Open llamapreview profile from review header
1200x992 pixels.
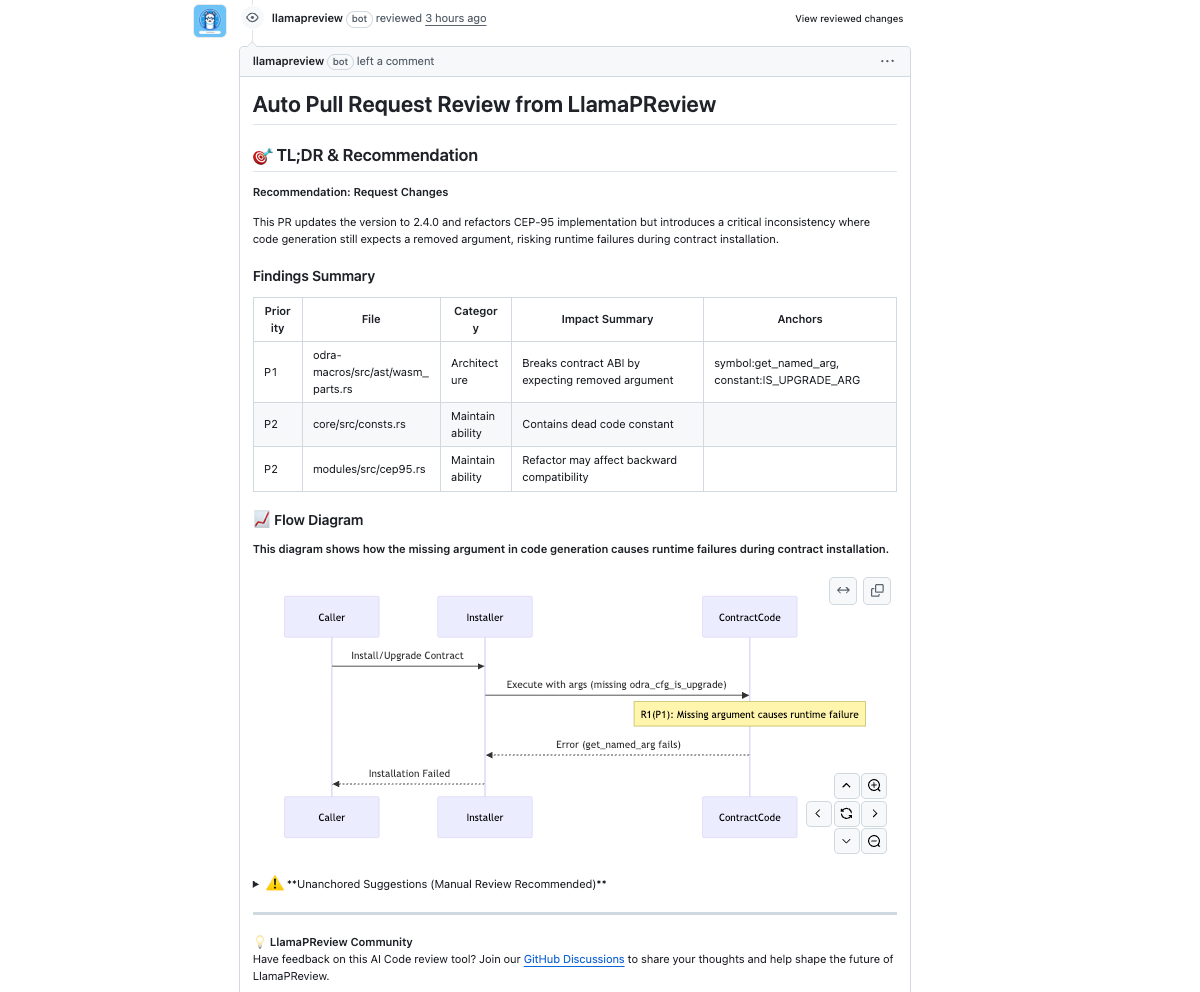pos(307,19)
